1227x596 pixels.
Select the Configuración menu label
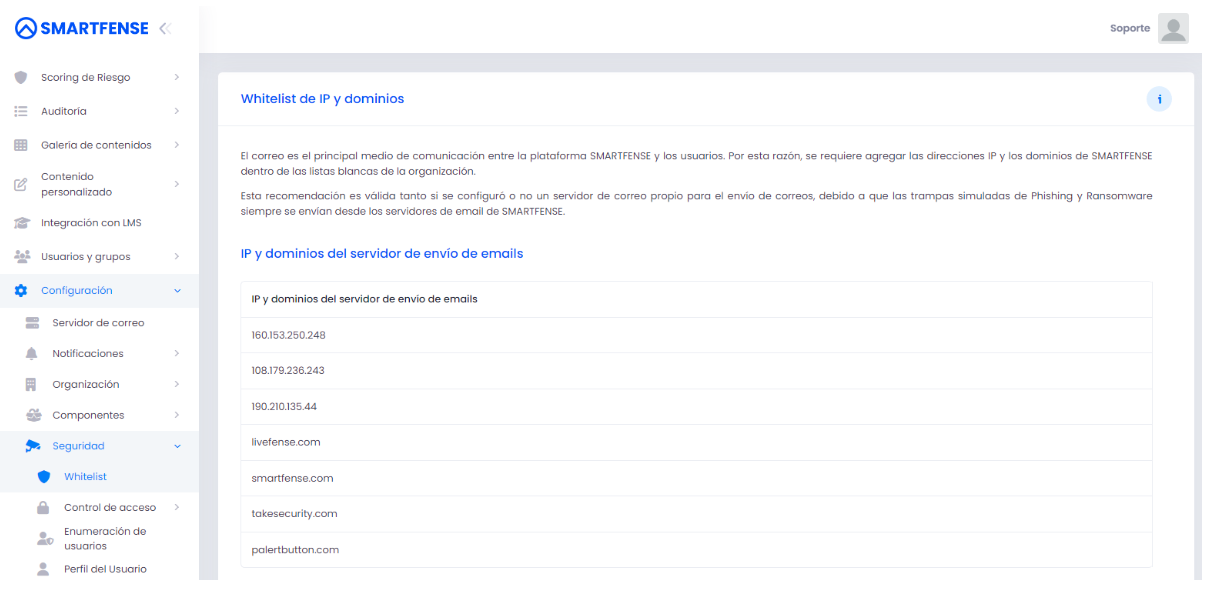[77, 291]
